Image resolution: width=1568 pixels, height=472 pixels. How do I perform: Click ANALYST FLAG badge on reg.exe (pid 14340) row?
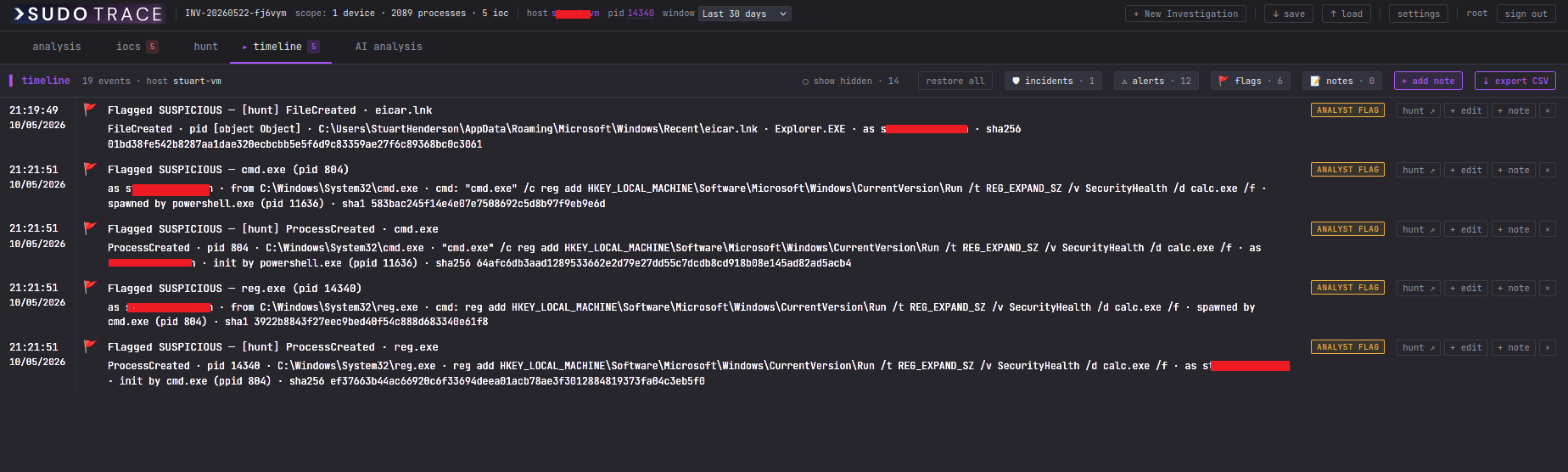pyautogui.click(x=1347, y=288)
